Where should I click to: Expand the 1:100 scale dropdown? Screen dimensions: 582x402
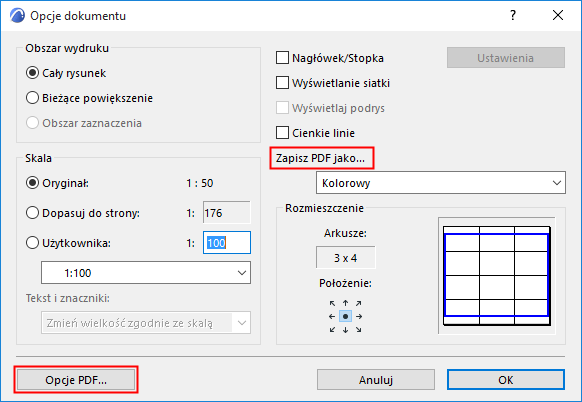(146, 273)
